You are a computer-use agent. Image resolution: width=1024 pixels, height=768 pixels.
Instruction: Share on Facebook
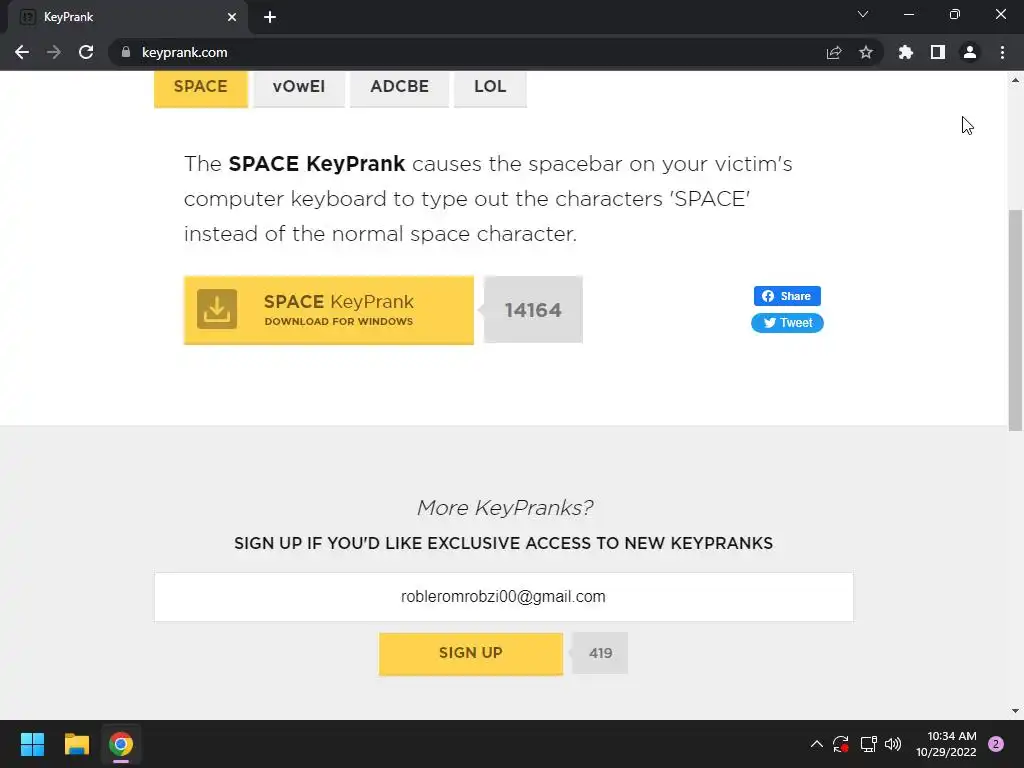(787, 296)
